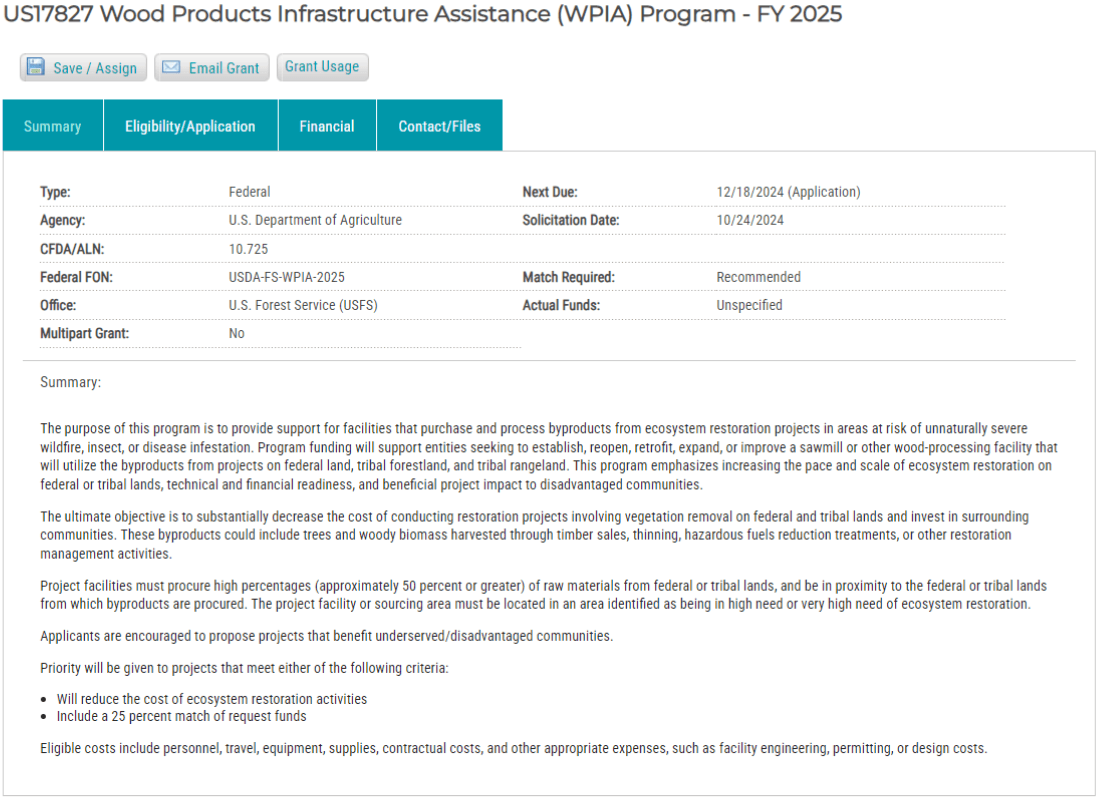Open Grant Usage

tap(322, 66)
